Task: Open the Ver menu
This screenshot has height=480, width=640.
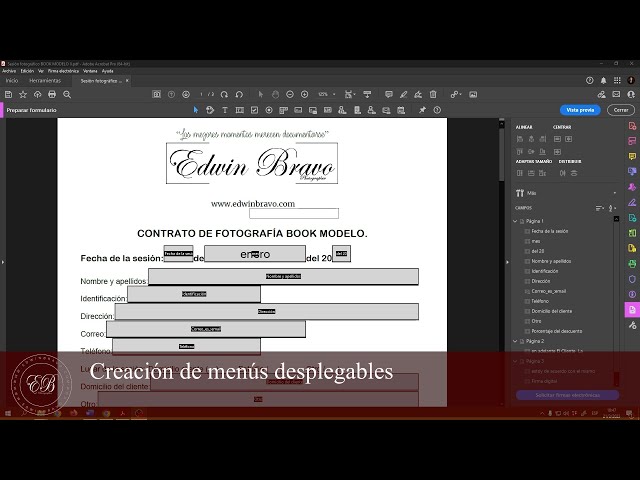Action: pyautogui.click(x=41, y=71)
